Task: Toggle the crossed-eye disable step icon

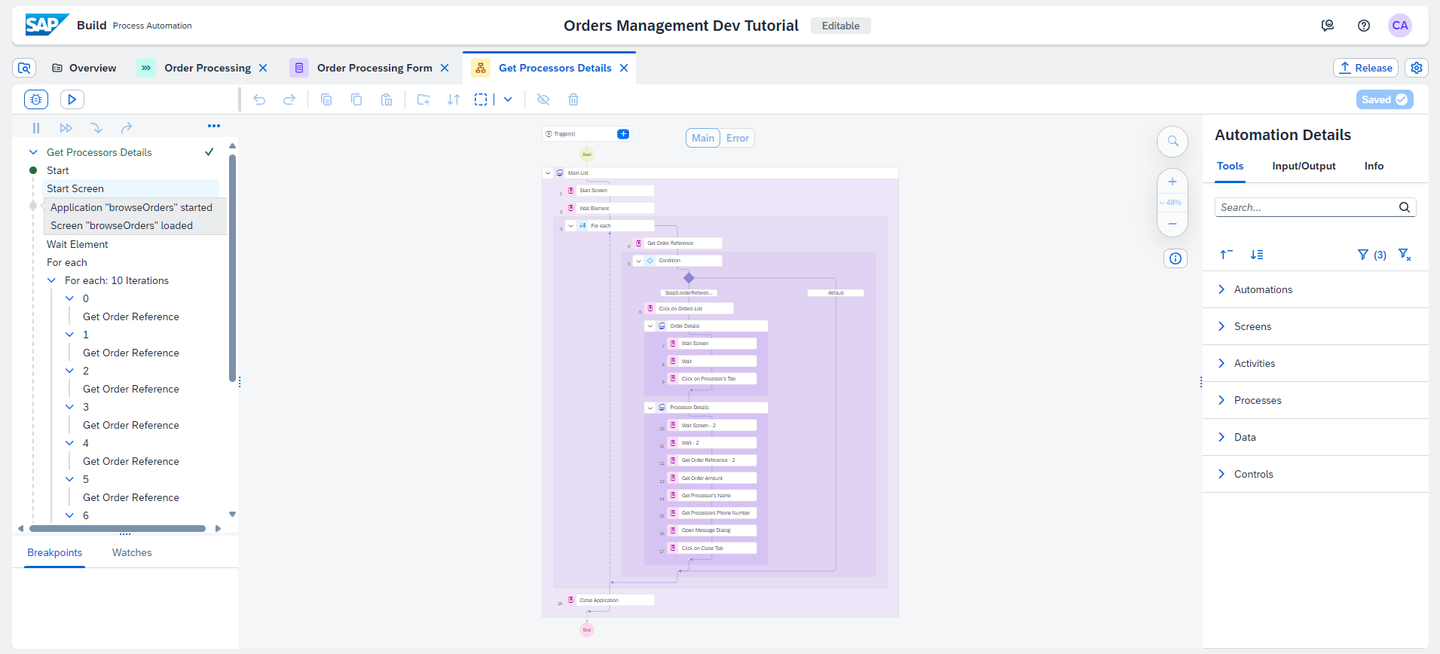Action: click(543, 99)
